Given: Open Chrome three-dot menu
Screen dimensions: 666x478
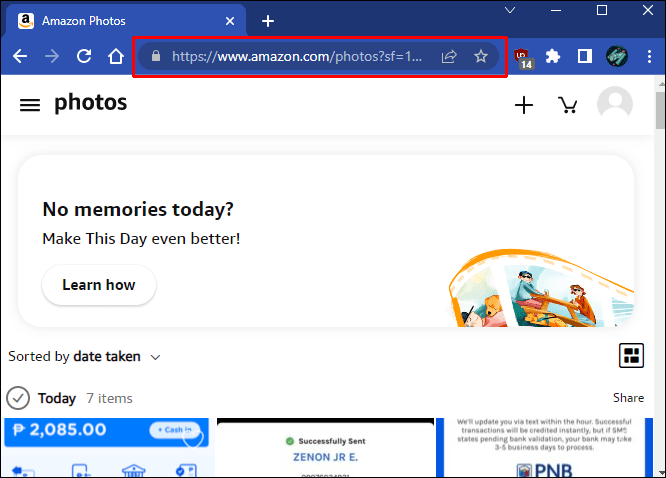Looking at the screenshot, I should 649,56.
